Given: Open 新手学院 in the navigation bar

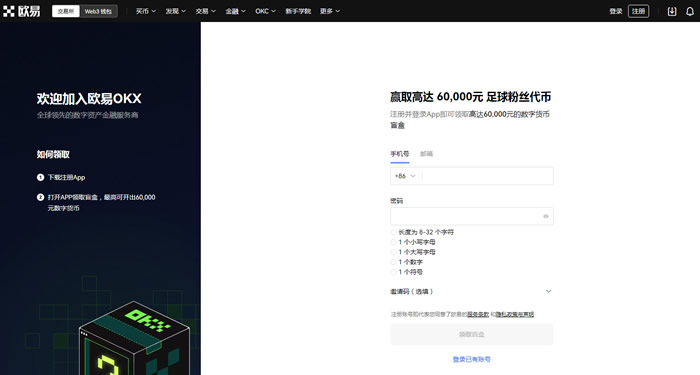Looking at the screenshot, I should click(298, 11).
